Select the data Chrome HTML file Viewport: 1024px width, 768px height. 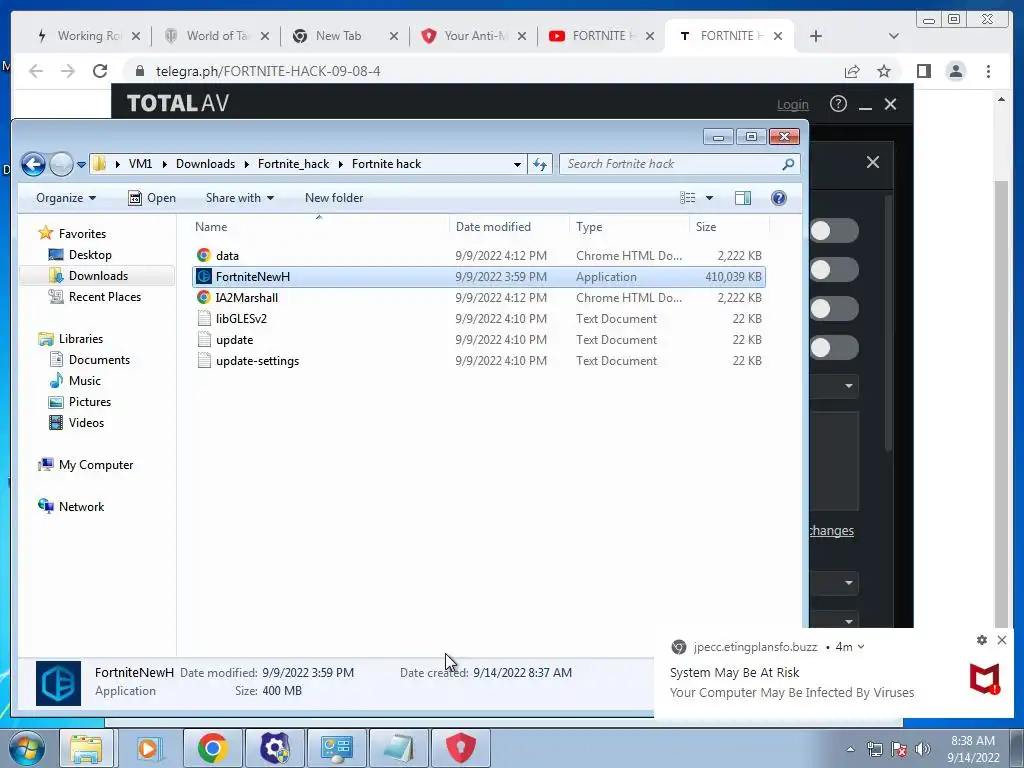[x=478, y=255]
